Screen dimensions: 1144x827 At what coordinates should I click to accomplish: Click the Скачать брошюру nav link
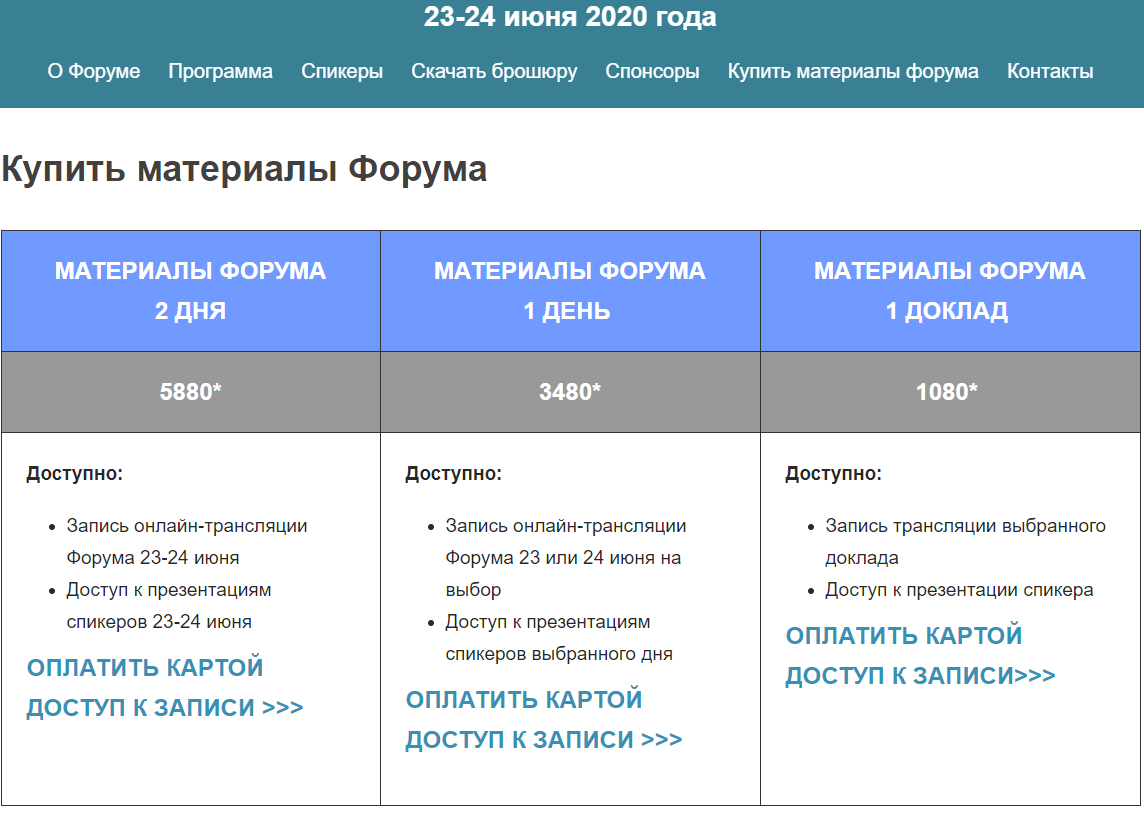coord(494,71)
